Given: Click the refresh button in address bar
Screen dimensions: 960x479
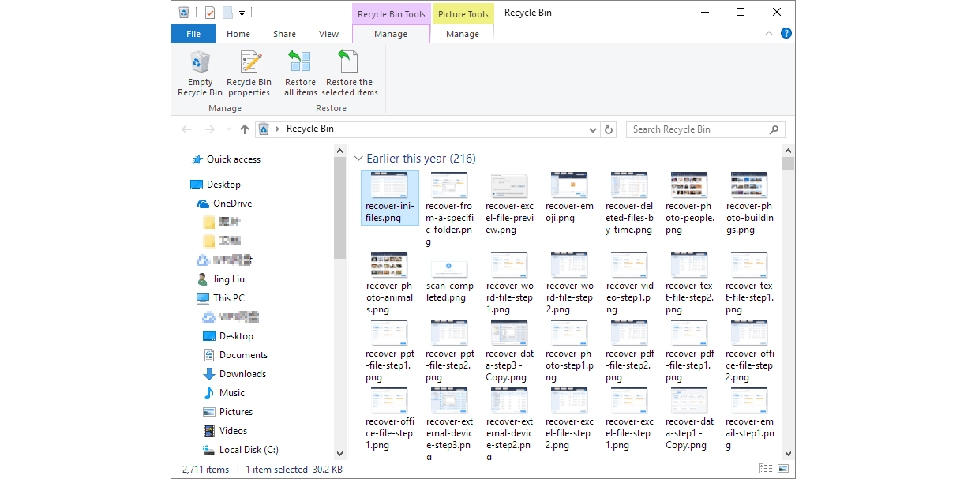Looking at the screenshot, I should pos(609,130).
